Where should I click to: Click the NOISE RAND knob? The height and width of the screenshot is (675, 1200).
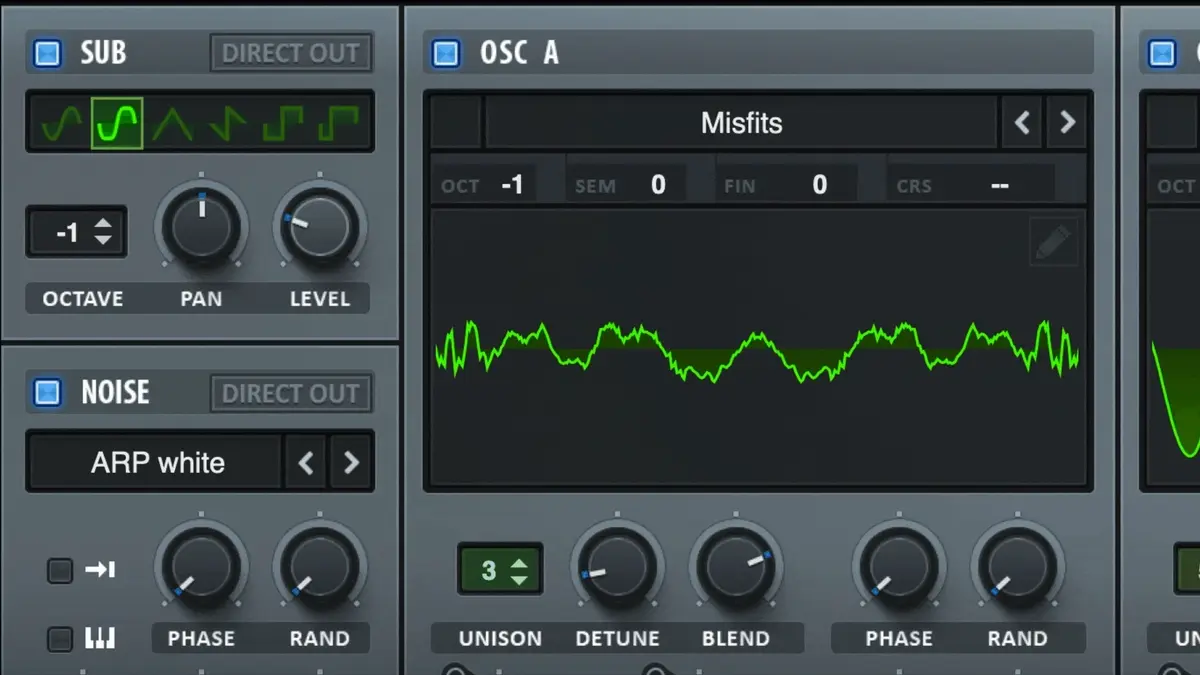point(320,567)
